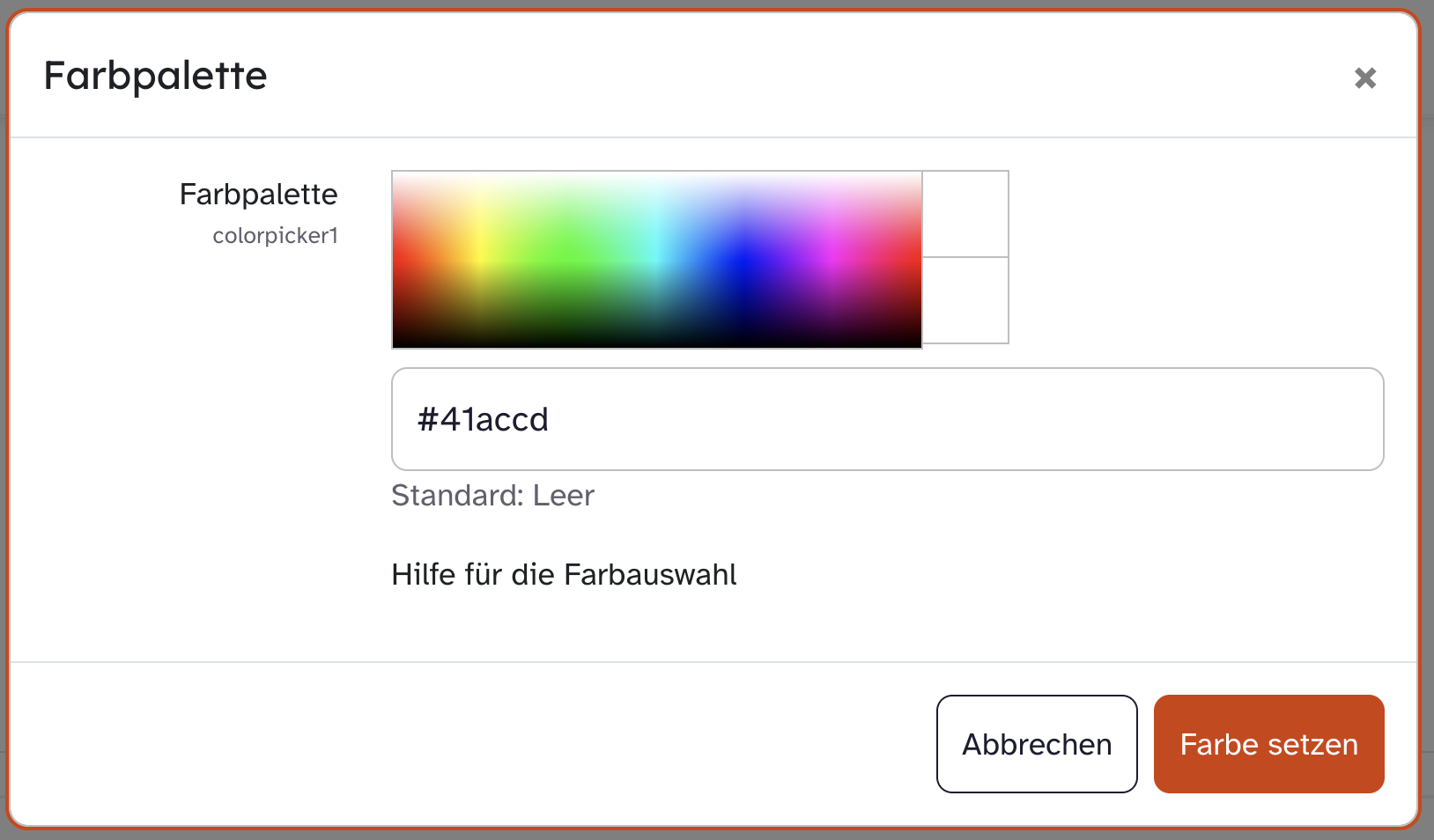Image resolution: width=1434 pixels, height=840 pixels.
Task: Close the Farbpalette dialog with the X
Action: click(1365, 78)
